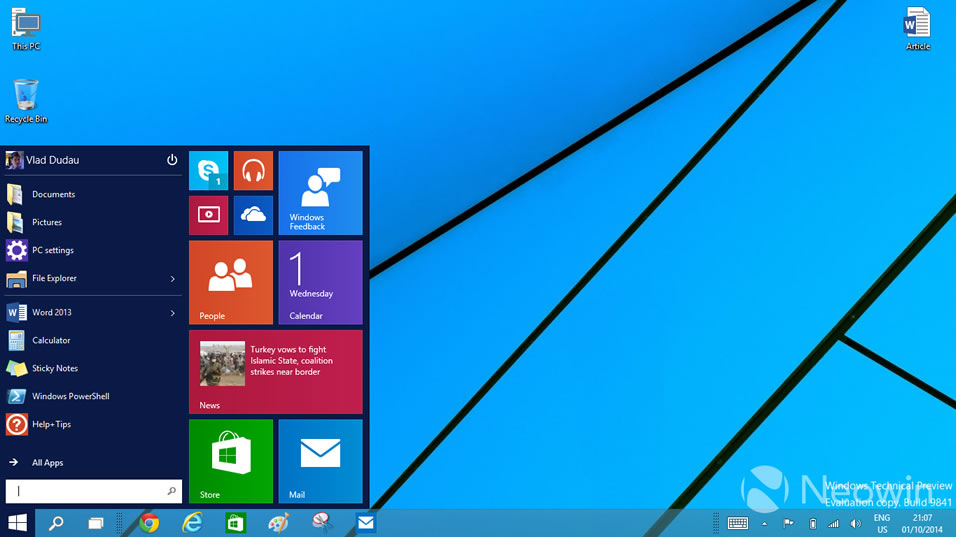This screenshot has width=956, height=537.
Task: Click the power button in Start menu
Action: coord(172,160)
